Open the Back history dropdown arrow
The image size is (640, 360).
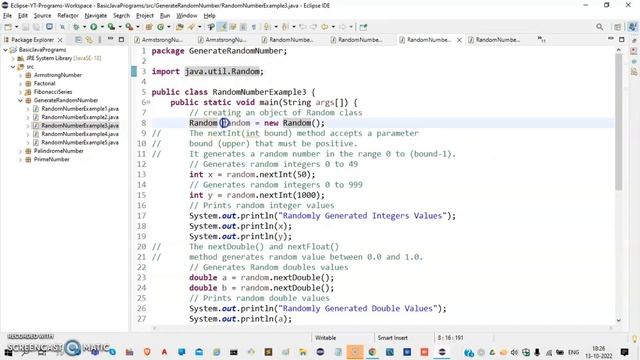[333, 27]
